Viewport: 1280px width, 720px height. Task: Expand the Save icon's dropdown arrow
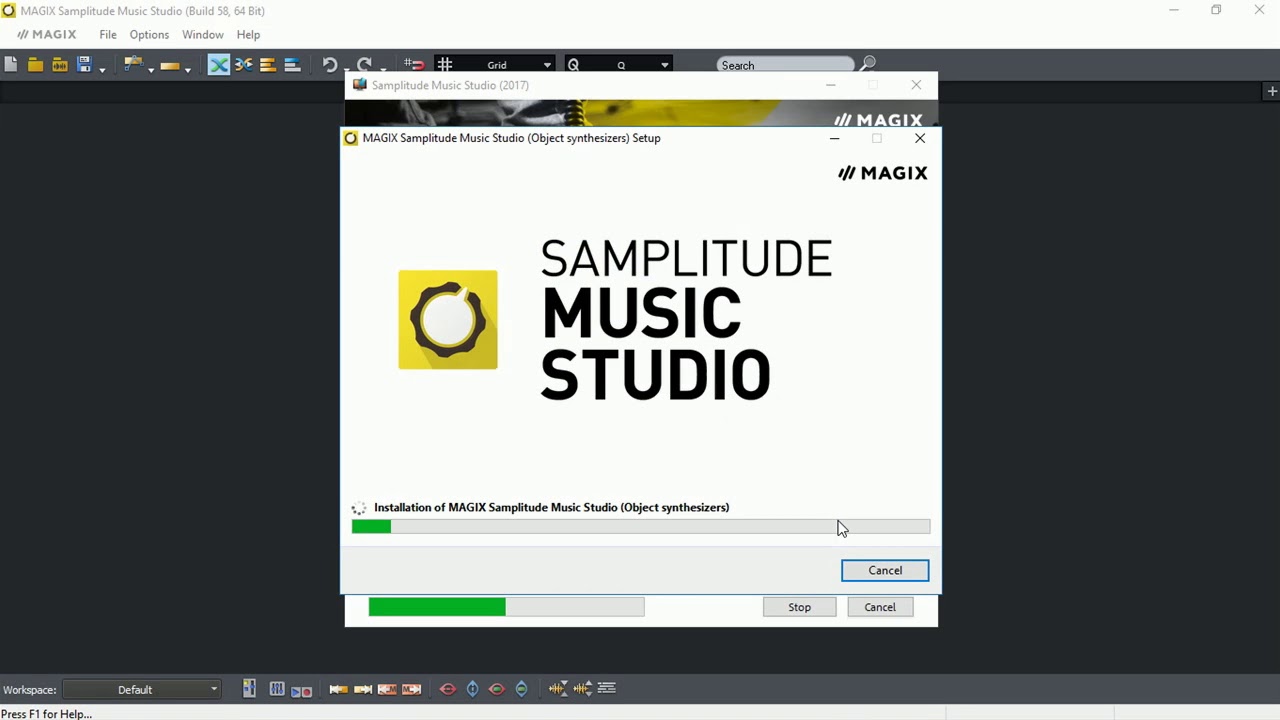point(102,68)
